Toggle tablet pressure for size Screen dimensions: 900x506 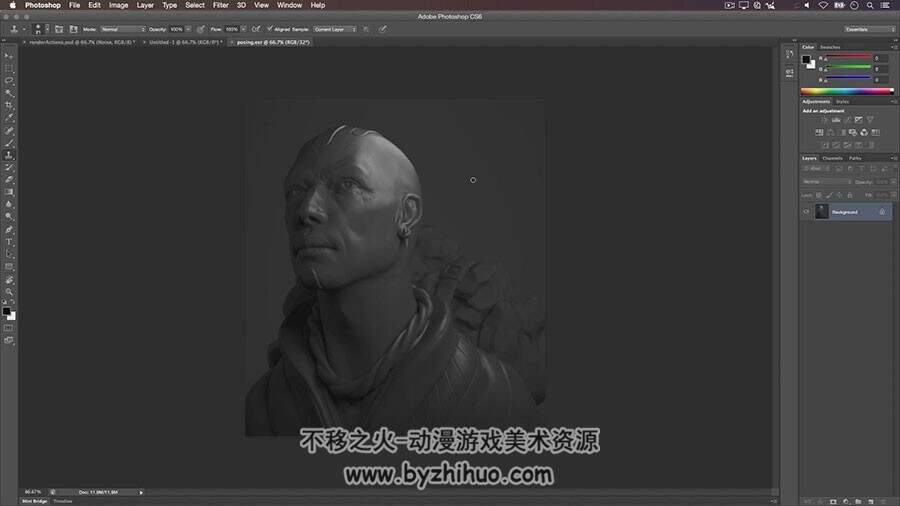[383, 29]
